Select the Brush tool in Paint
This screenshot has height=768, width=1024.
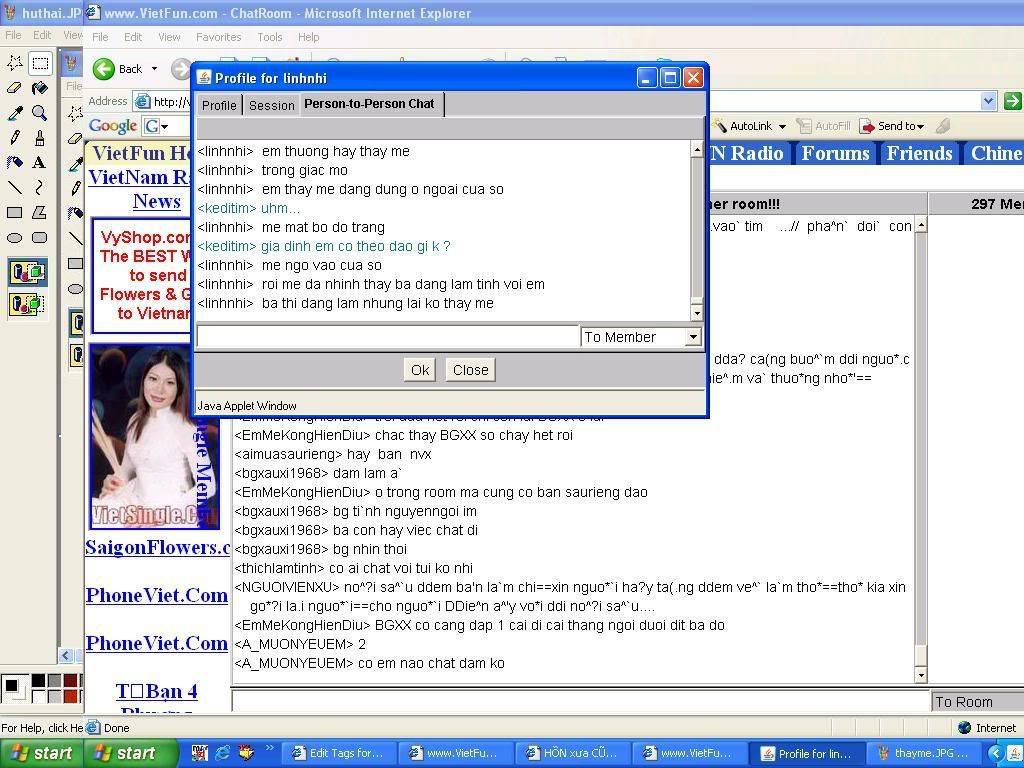[x=40, y=137]
